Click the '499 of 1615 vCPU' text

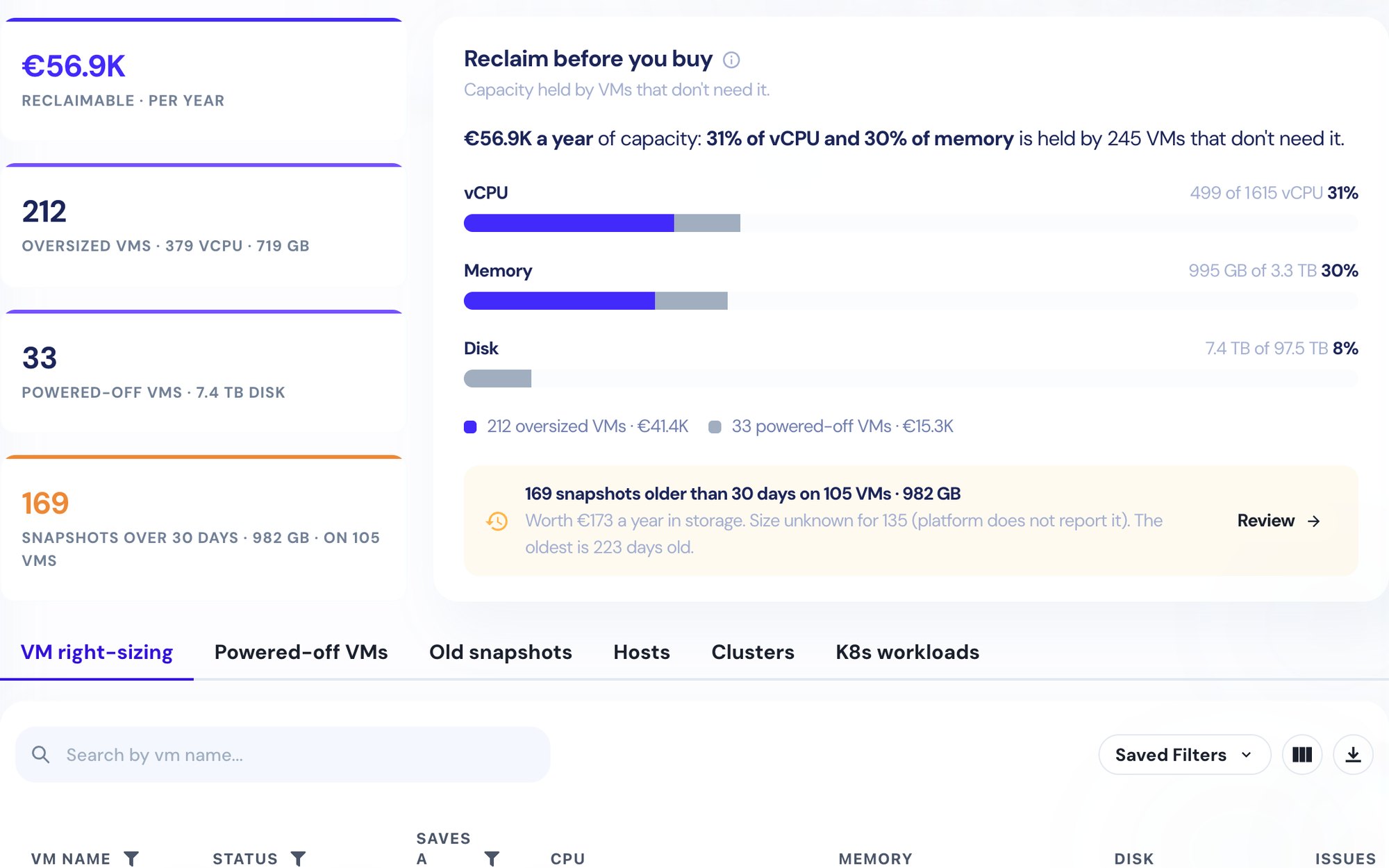tap(1256, 193)
